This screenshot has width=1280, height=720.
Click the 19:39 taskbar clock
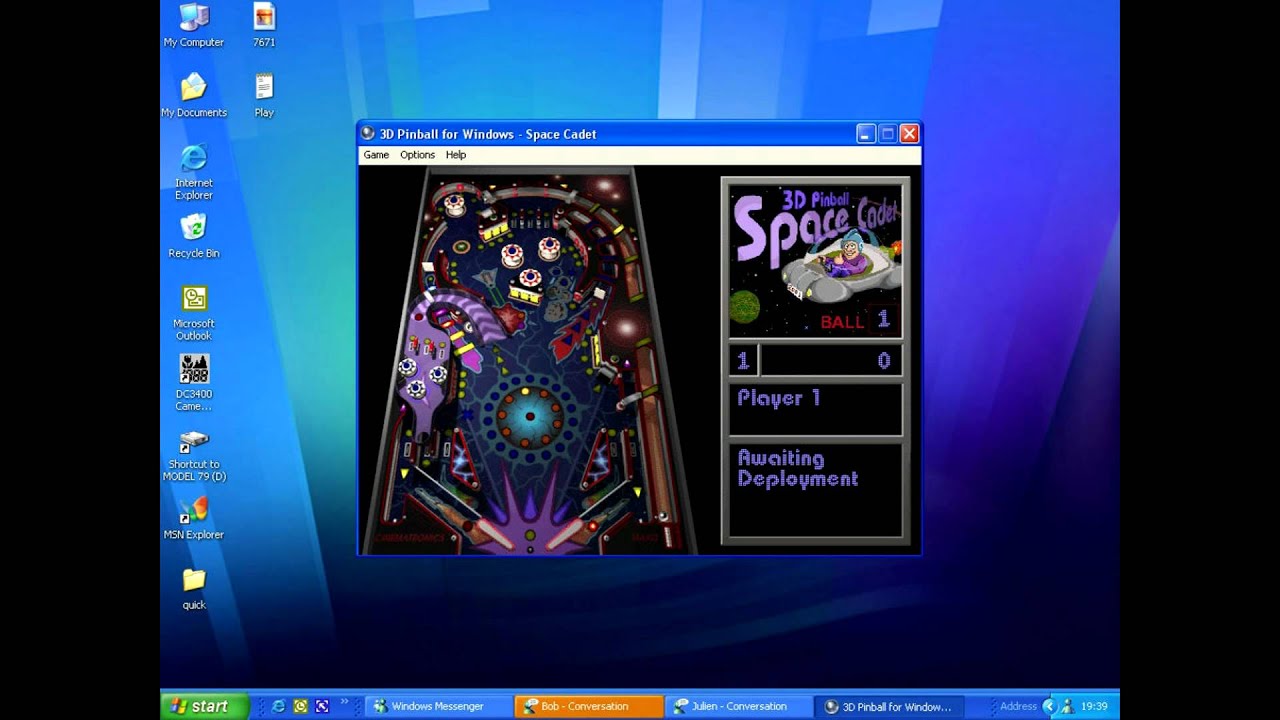[1094, 706]
